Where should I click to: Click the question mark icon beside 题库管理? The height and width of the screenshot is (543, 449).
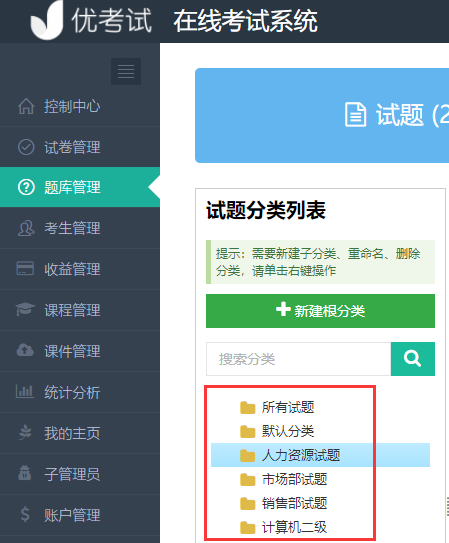(26, 187)
